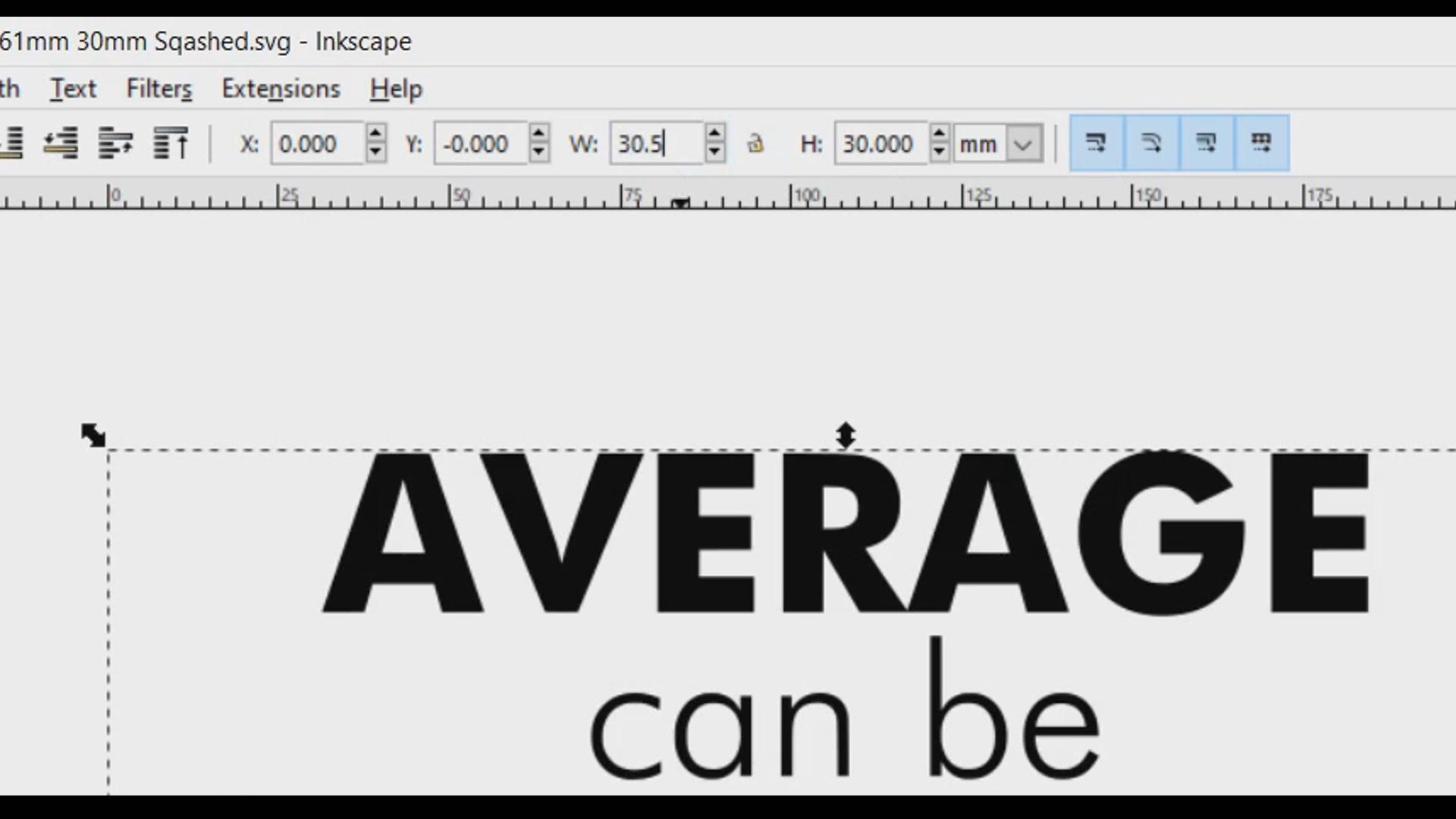Toggle move patterns with objects button
1456x819 pixels.
pyautogui.click(x=1261, y=143)
